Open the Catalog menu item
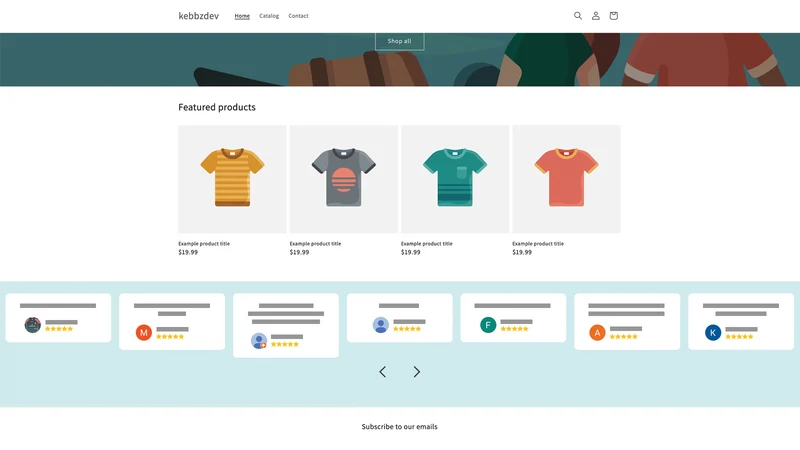Screen dimensions: 800x450 point(269,16)
